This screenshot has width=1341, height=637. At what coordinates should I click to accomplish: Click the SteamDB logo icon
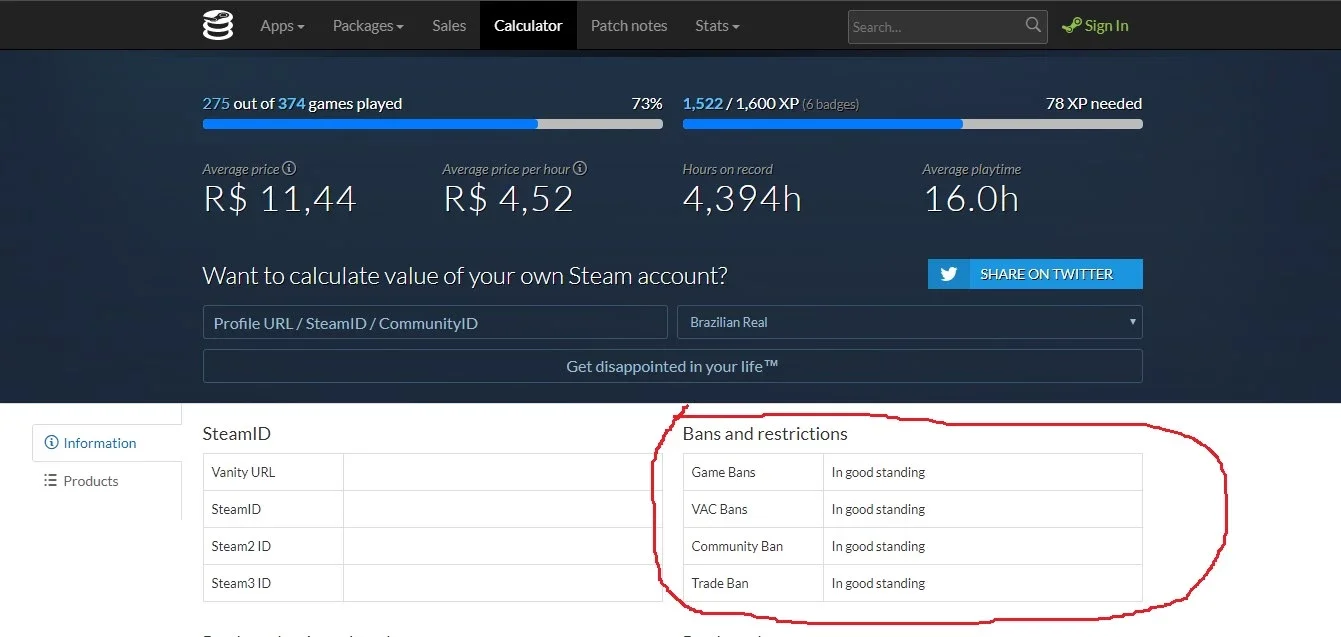click(217, 25)
